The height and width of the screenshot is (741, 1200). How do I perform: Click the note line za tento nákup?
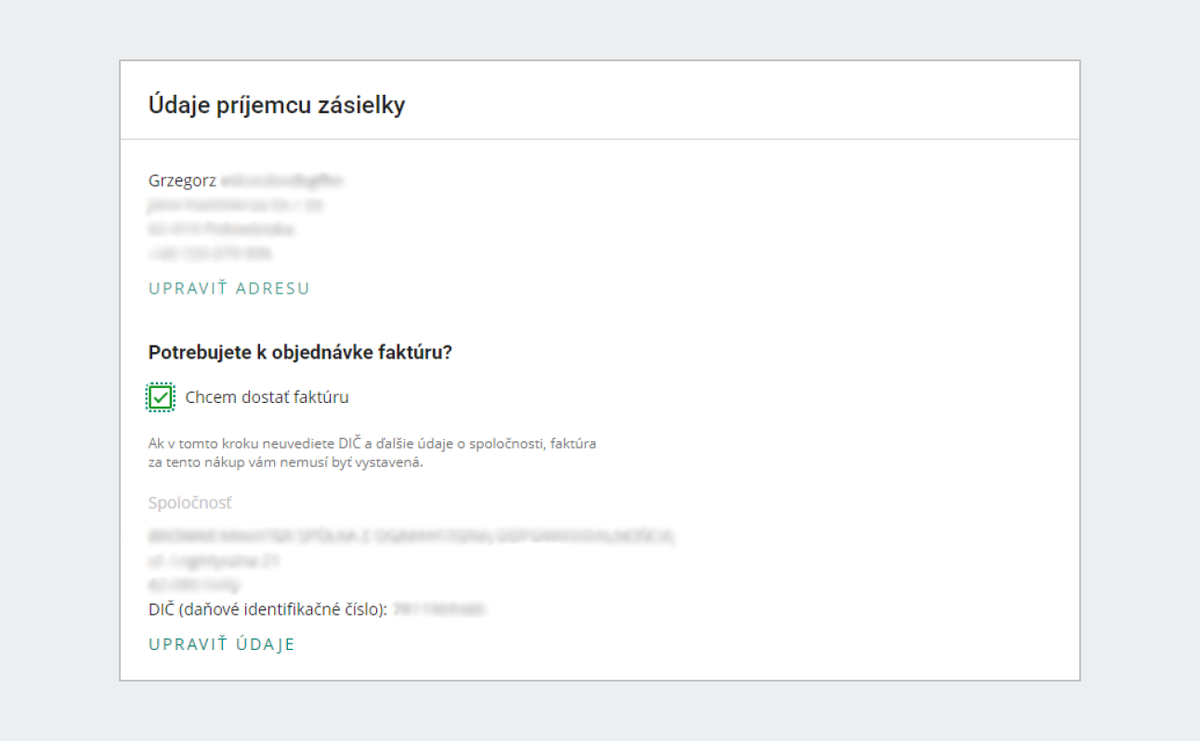point(286,462)
